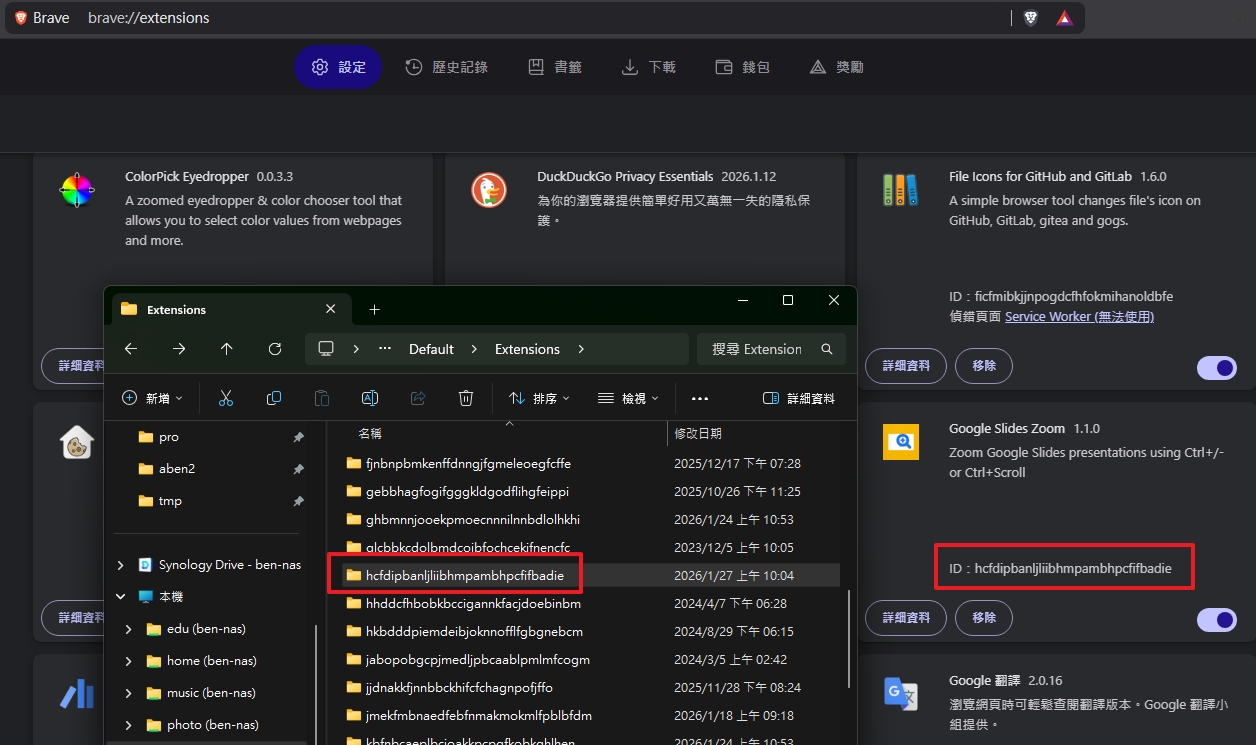
Task: Go back in Explorer window
Action: pos(131,349)
